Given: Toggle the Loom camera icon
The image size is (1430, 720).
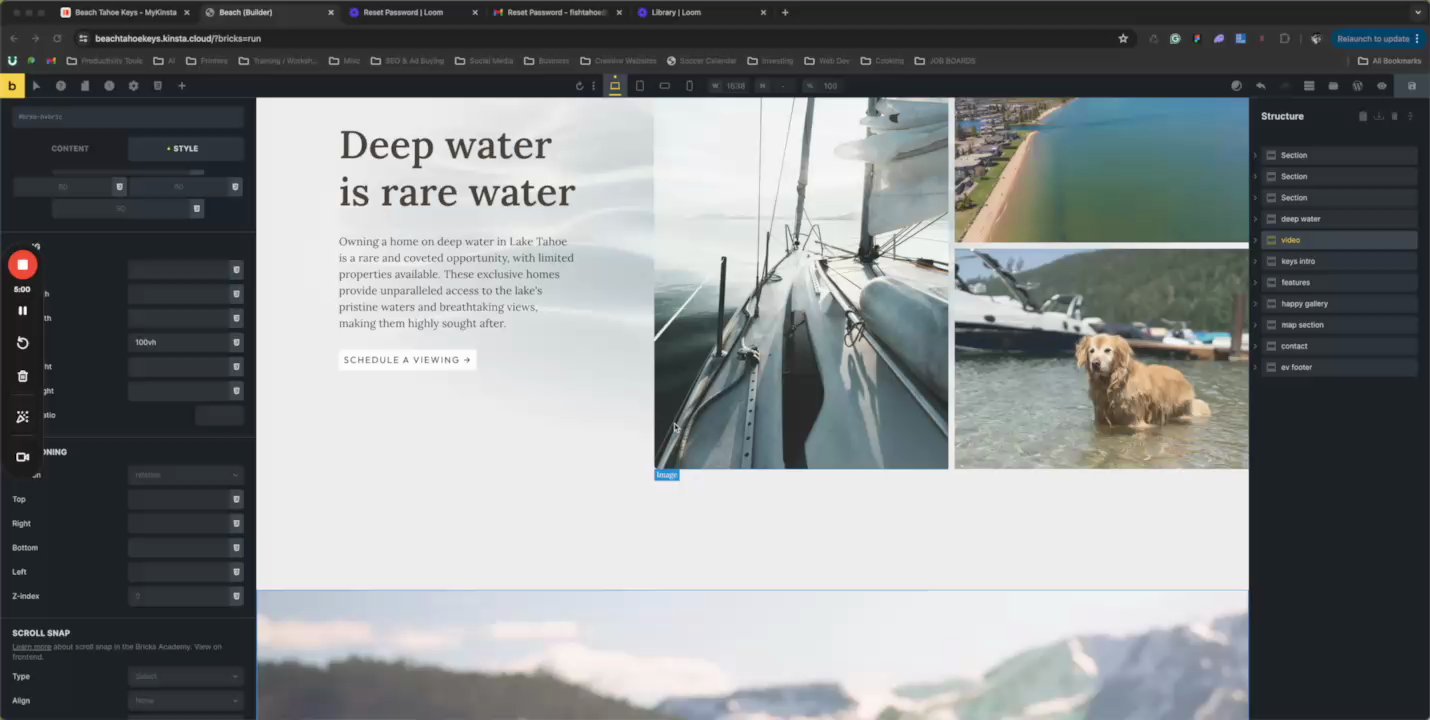Looking at the screenshot, I should click(22, 457).
